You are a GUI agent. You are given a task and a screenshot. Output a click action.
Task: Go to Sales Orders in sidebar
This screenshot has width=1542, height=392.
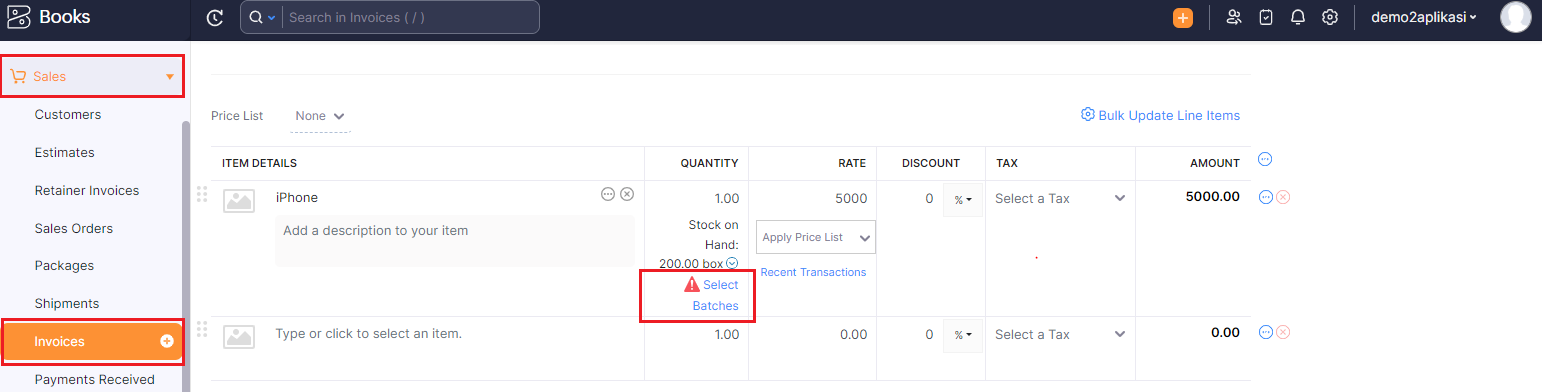point(74,228)
